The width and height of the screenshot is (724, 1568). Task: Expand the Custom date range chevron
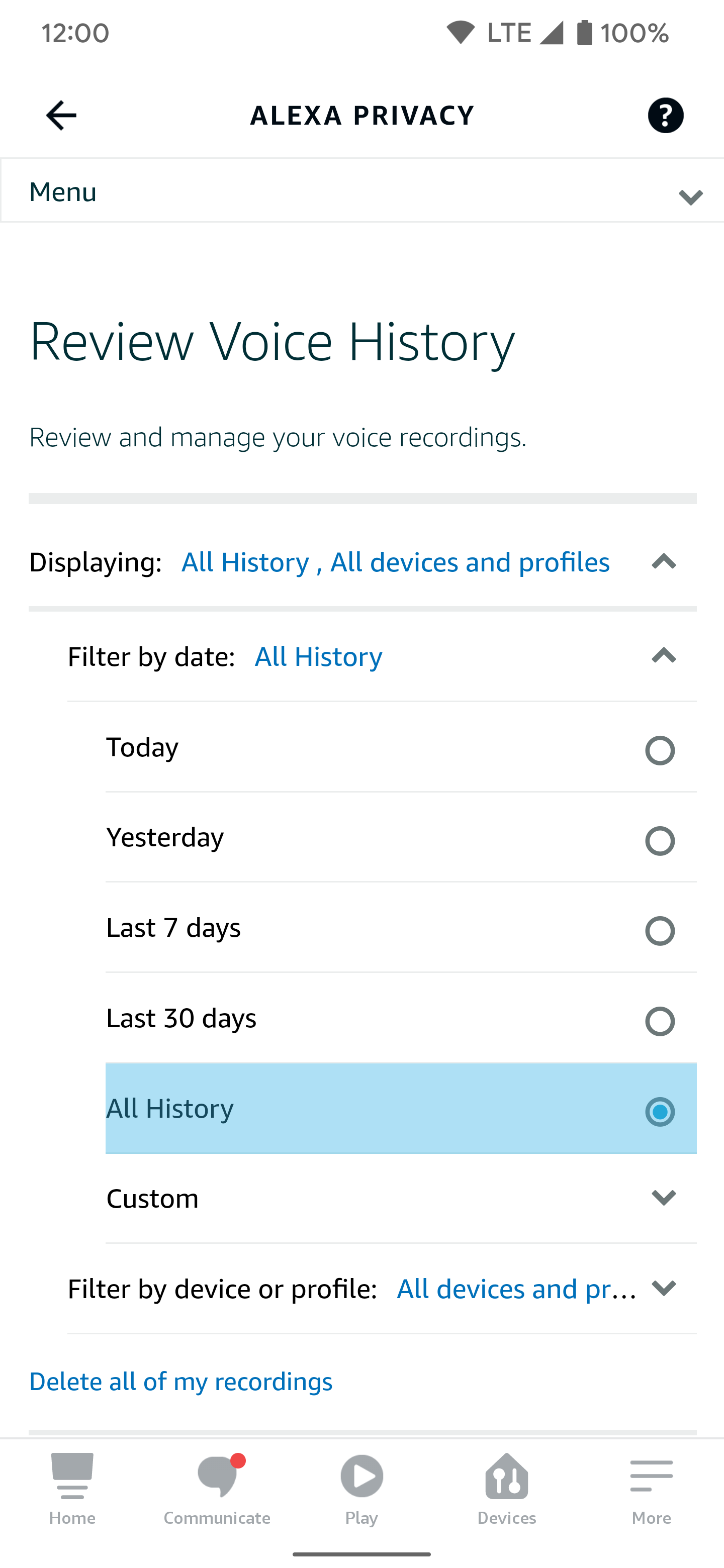(664, 1197)
